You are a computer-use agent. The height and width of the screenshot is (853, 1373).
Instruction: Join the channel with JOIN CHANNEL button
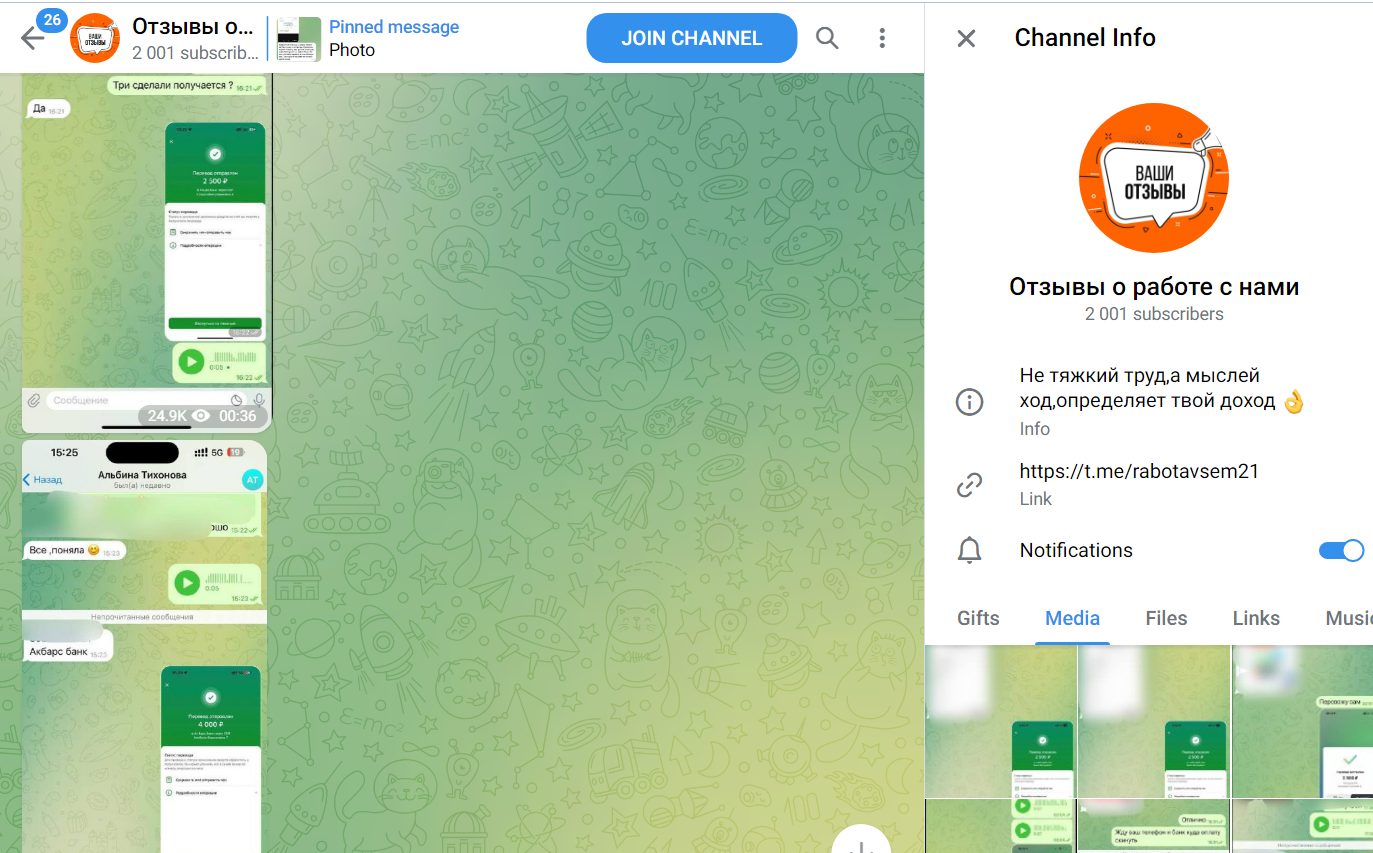tap(692, 38)
